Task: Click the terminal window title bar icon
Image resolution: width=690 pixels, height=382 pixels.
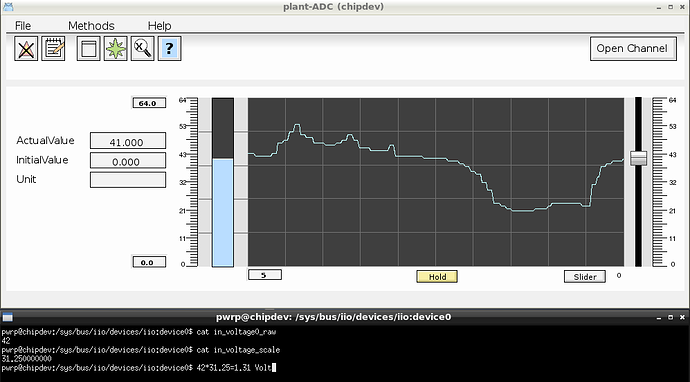Action: coord(7,317)
